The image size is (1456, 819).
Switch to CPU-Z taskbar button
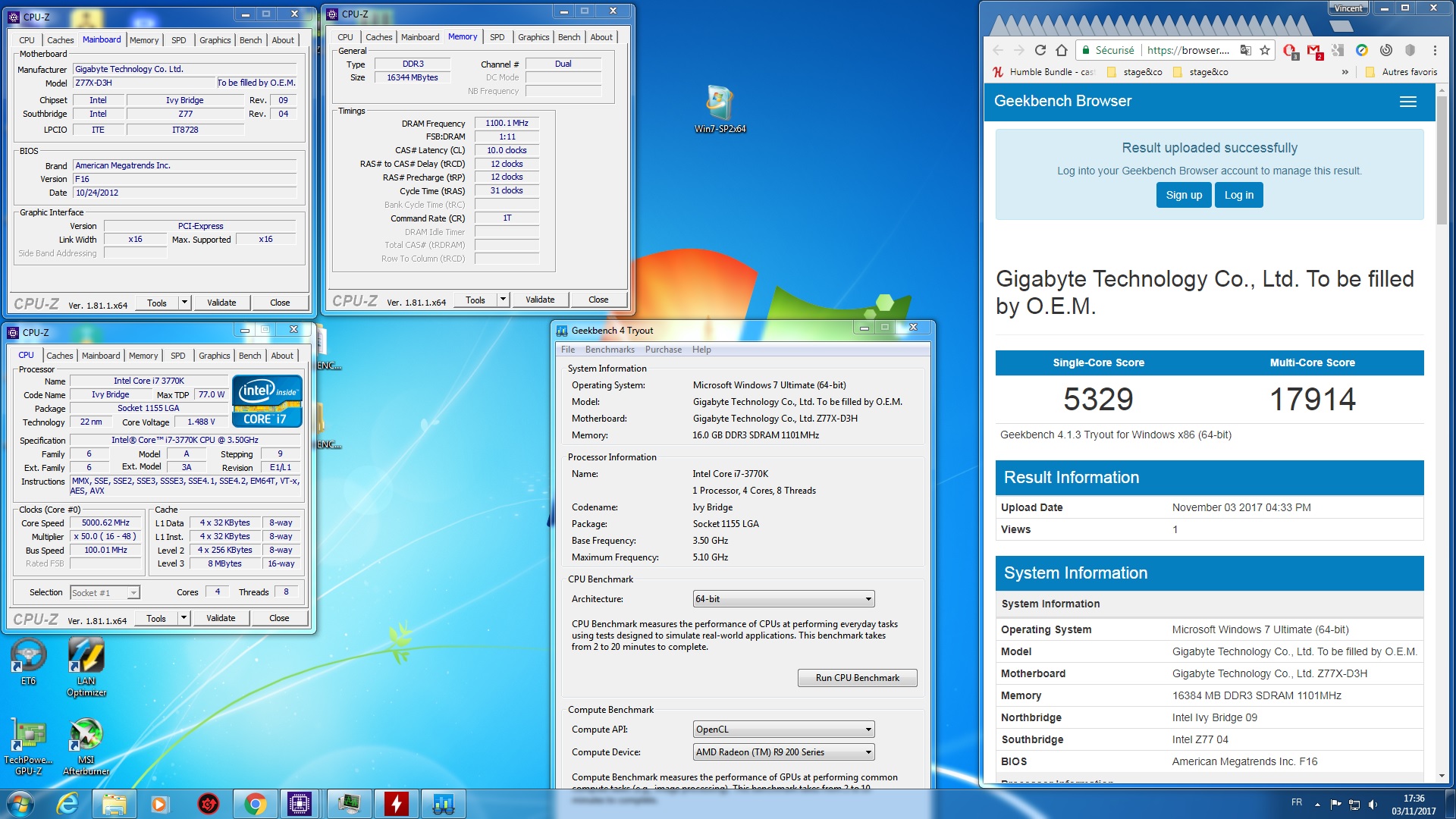[x=300, y=803]
